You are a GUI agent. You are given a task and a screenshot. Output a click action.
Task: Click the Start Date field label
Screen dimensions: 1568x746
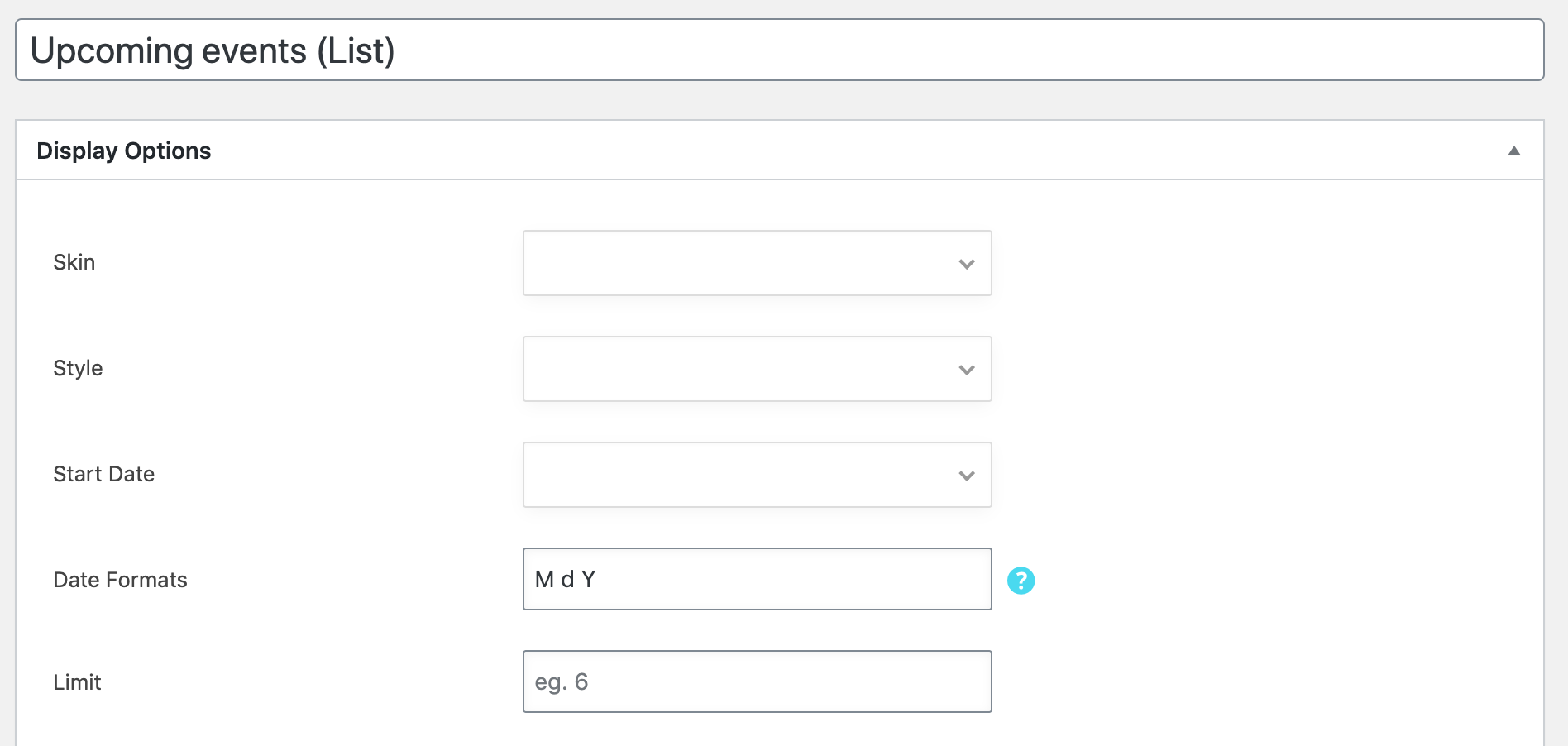pos(103,474)
